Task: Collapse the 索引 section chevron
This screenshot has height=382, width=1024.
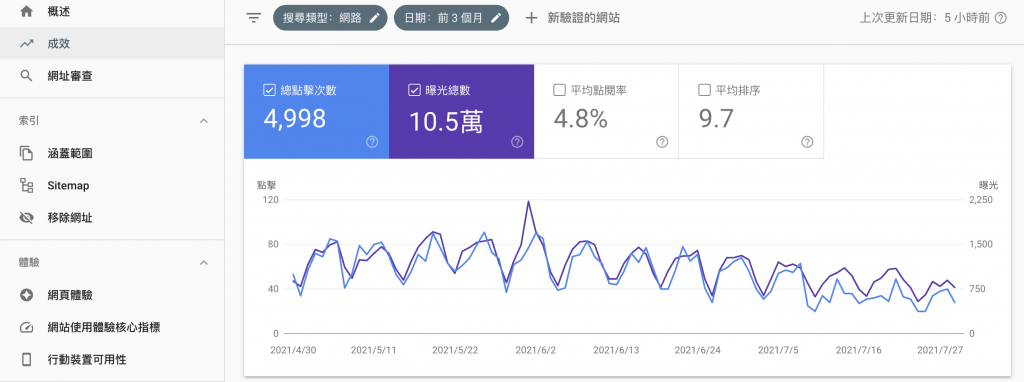Action: (x=204, y=121)
